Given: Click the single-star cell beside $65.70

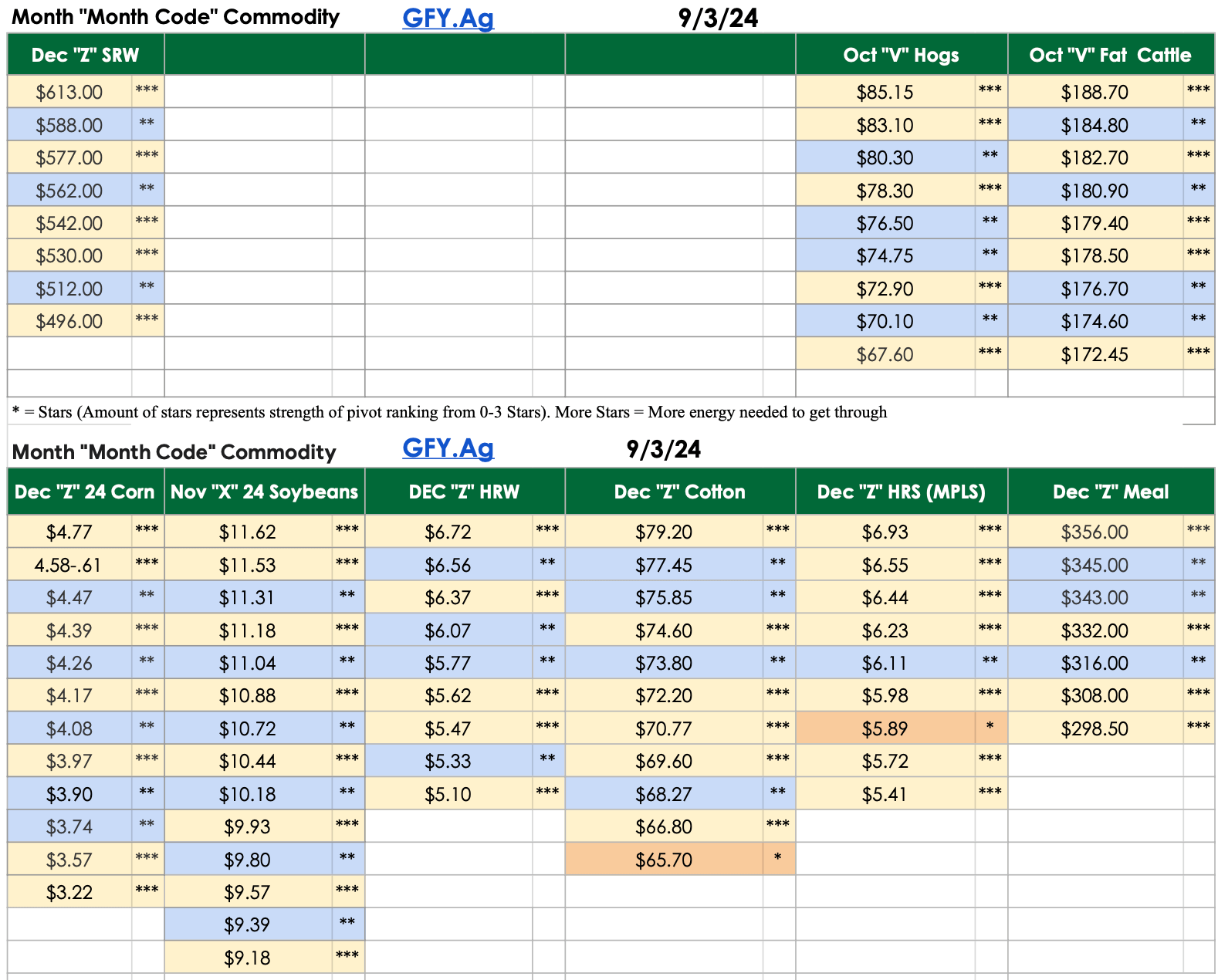Looking at the screenshot, I should pyautogui.click(x=778, y=858).
